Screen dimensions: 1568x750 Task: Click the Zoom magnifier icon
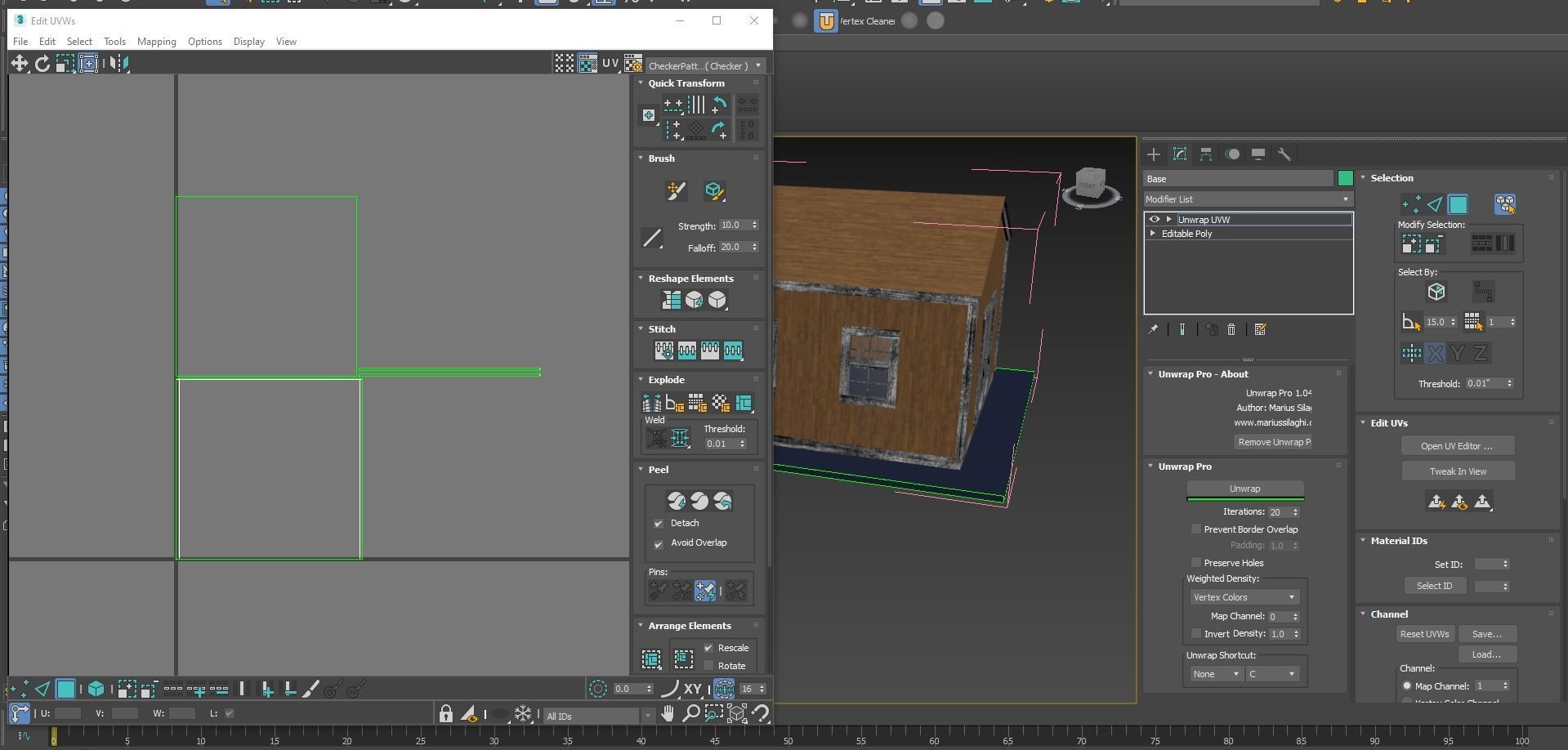click(690, 713)
